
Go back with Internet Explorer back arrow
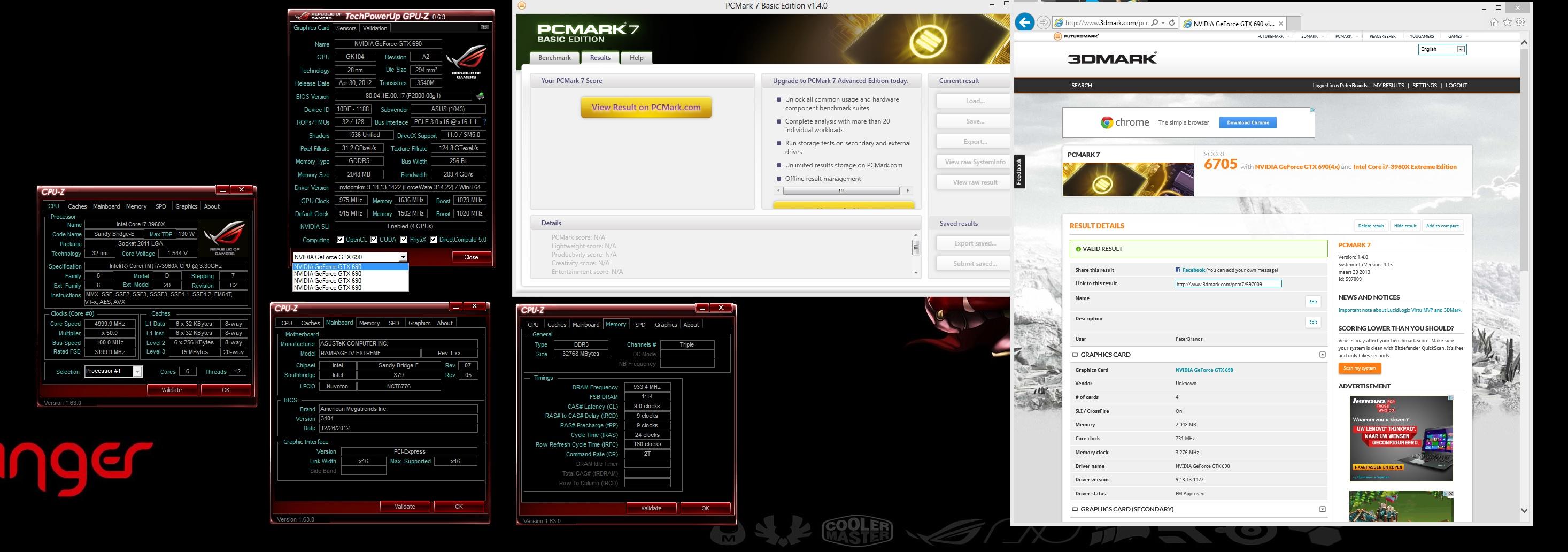[1025, 22]
